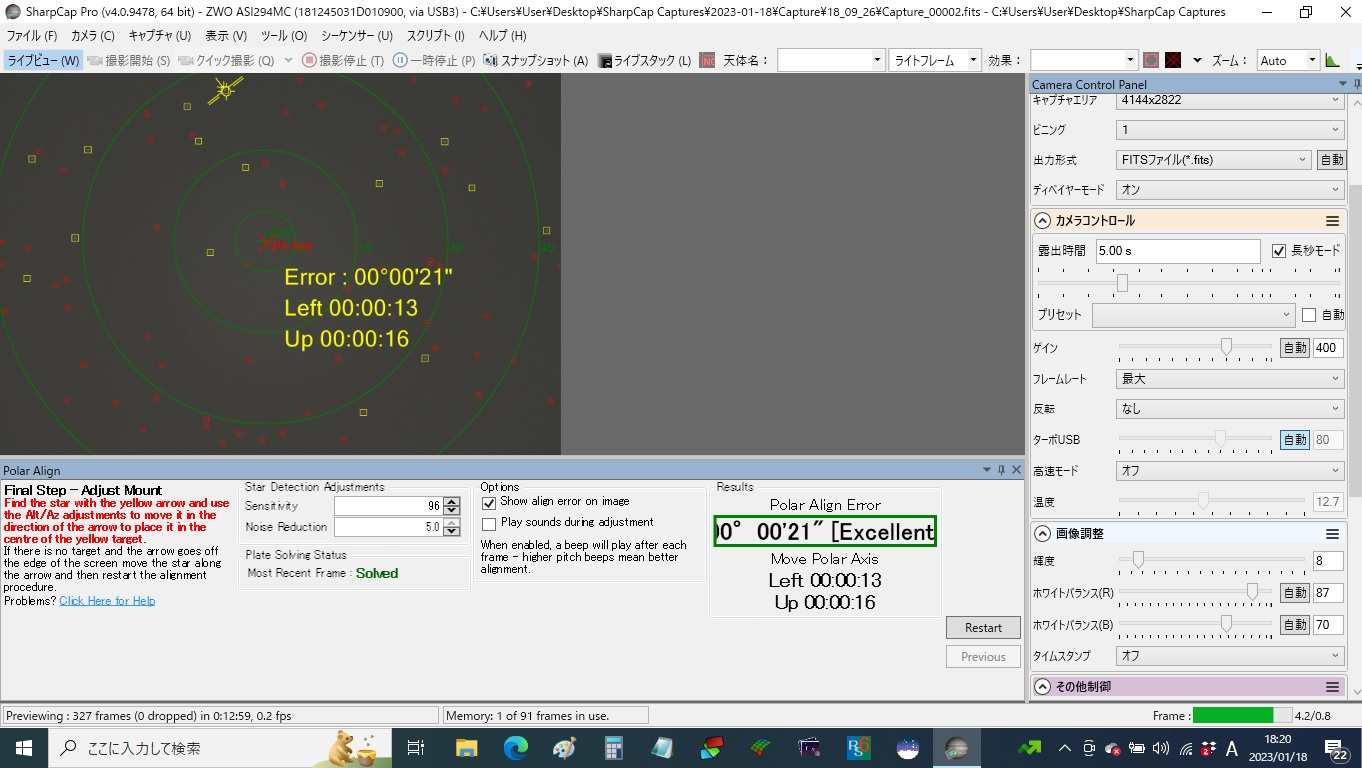Open the 出力形式 FITS file dropdown

(1213, 160)
